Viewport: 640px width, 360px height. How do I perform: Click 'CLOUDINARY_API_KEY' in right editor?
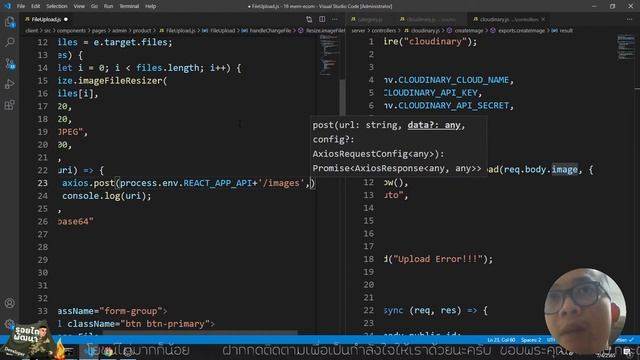[431, 93]
